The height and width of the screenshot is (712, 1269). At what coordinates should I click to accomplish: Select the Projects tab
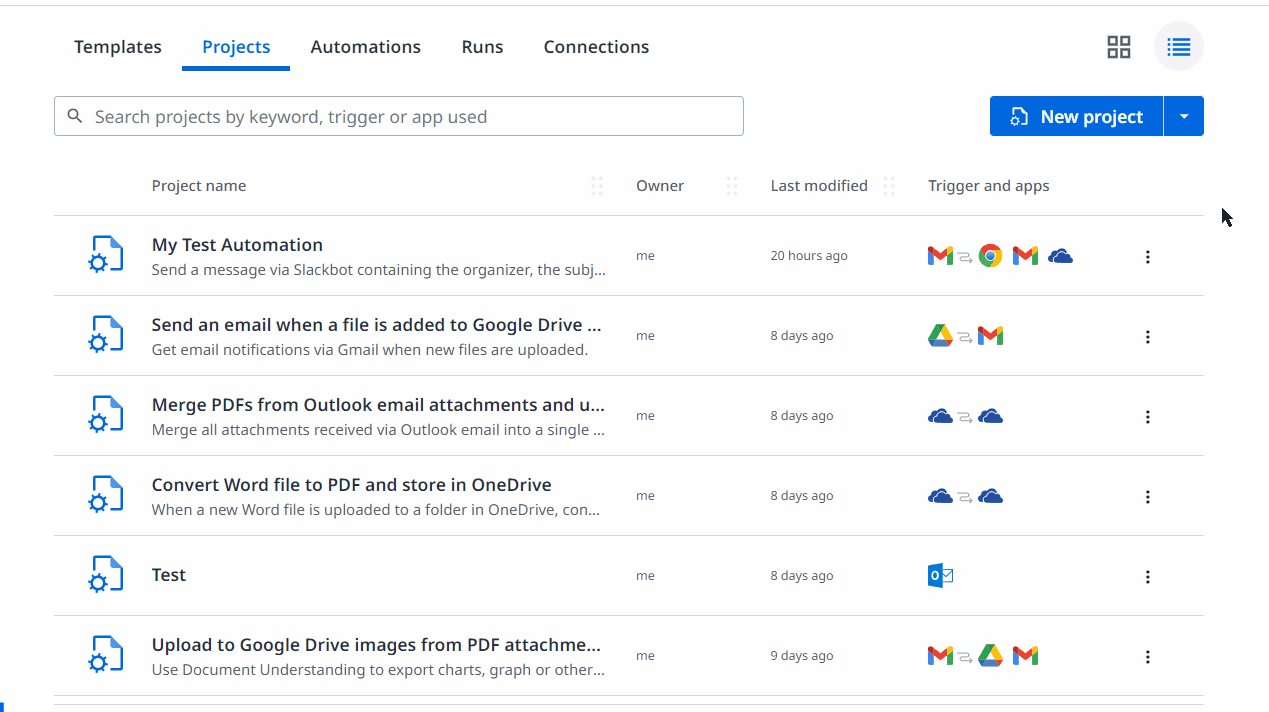point(236,47)
